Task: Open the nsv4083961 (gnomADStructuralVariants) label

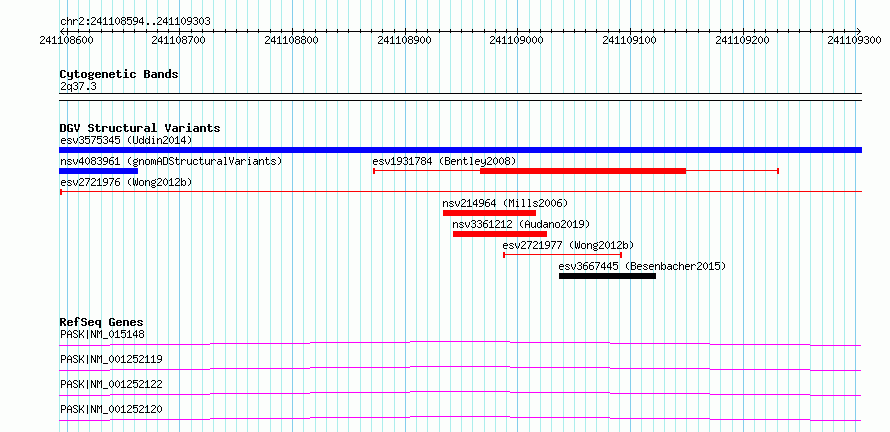Action: tap(171, 161)
